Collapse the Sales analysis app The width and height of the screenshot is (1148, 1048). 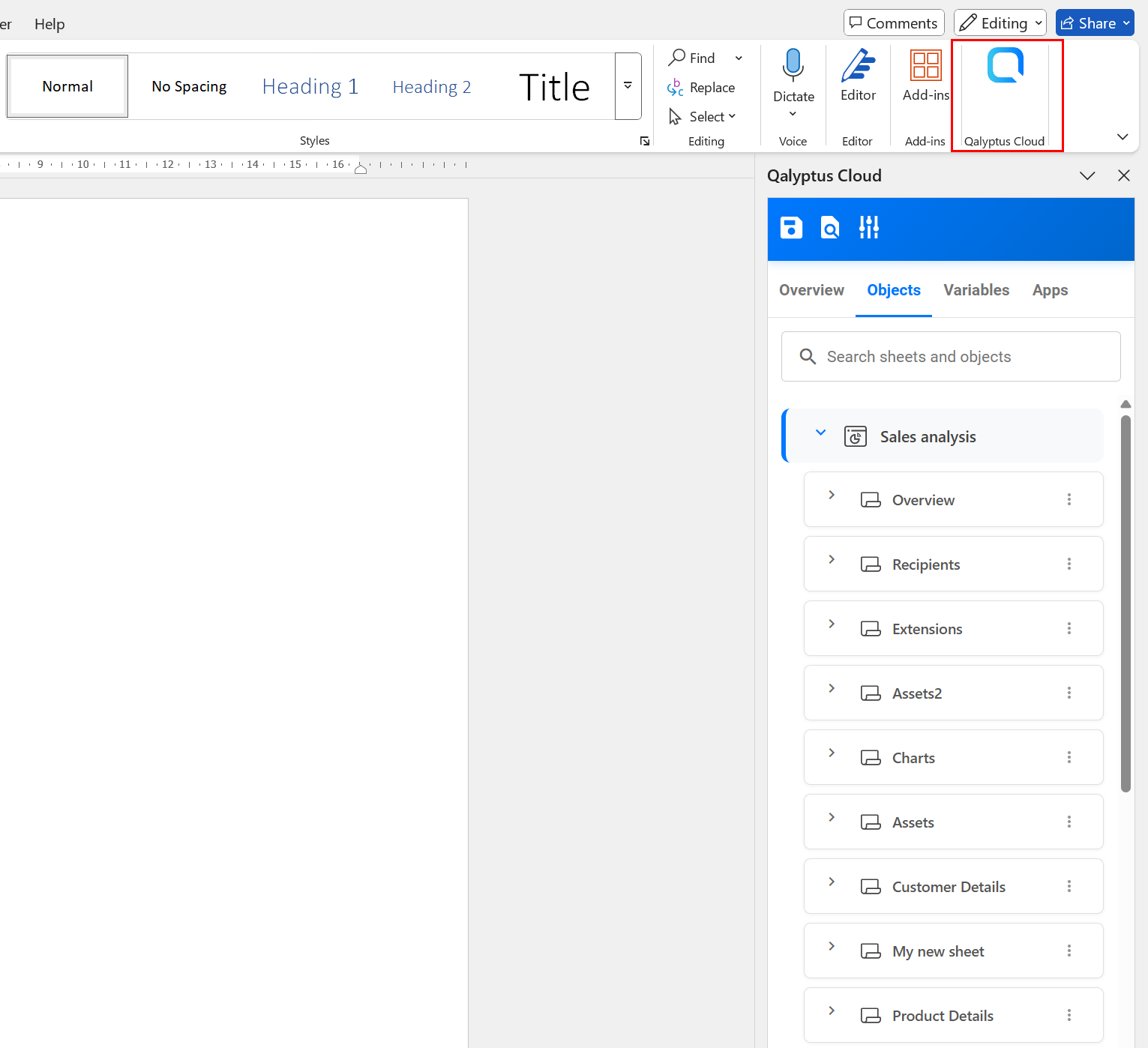(820, 433)
